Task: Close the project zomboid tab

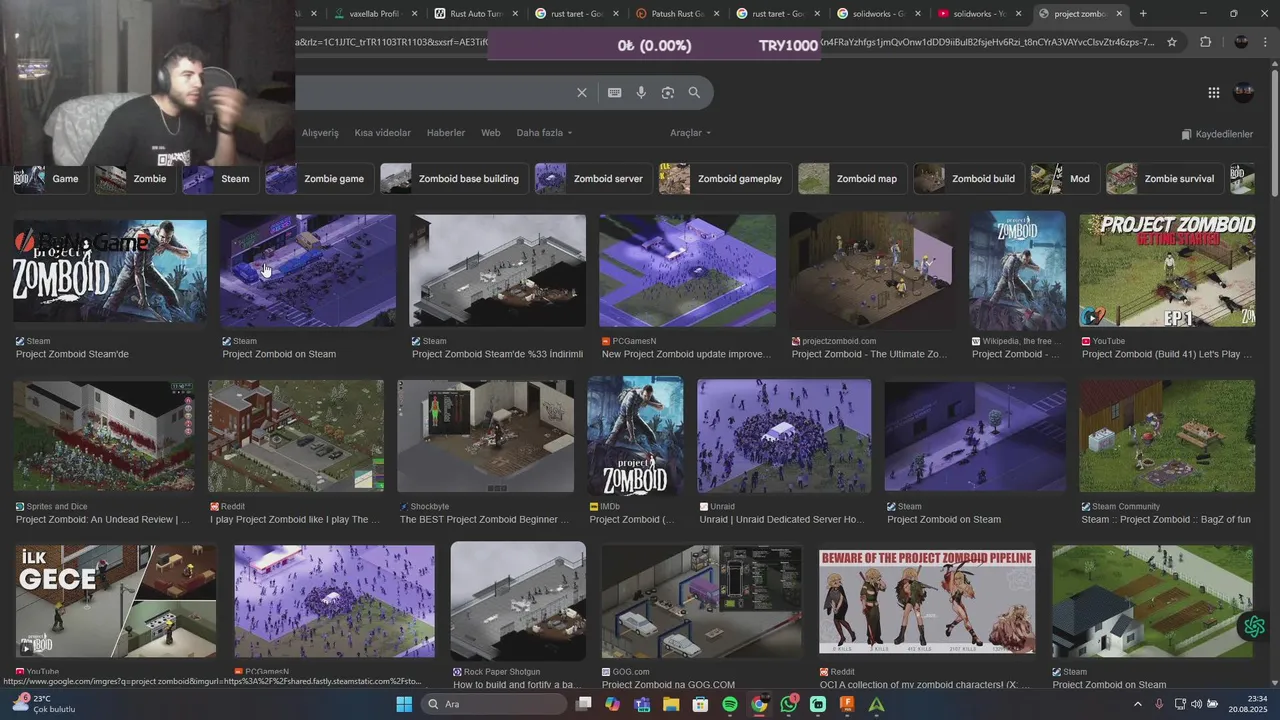Action: pyautogui.click(x=1119, y=14)
